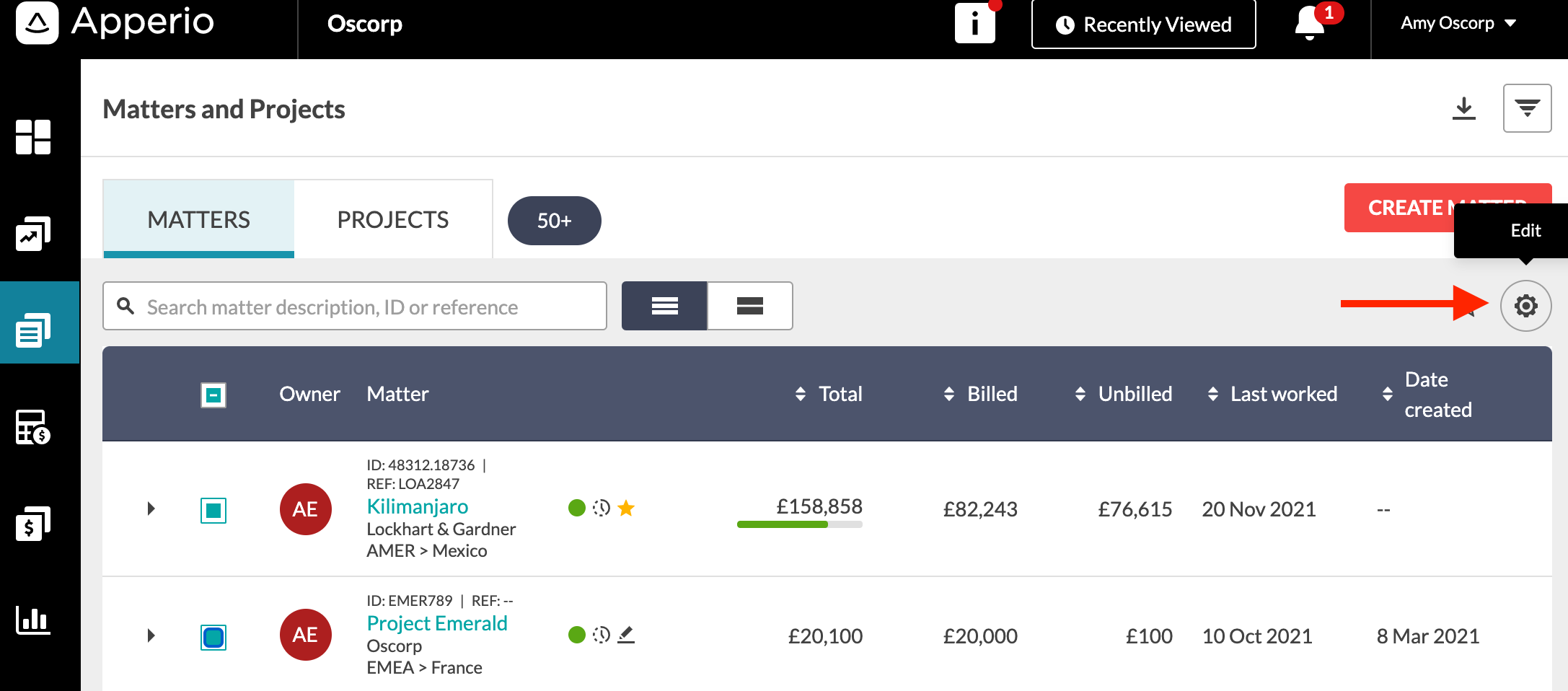Screen dimensions: 1568x691
Task: Click the Matters and Projects heading
Action: (x=224, y=110)
